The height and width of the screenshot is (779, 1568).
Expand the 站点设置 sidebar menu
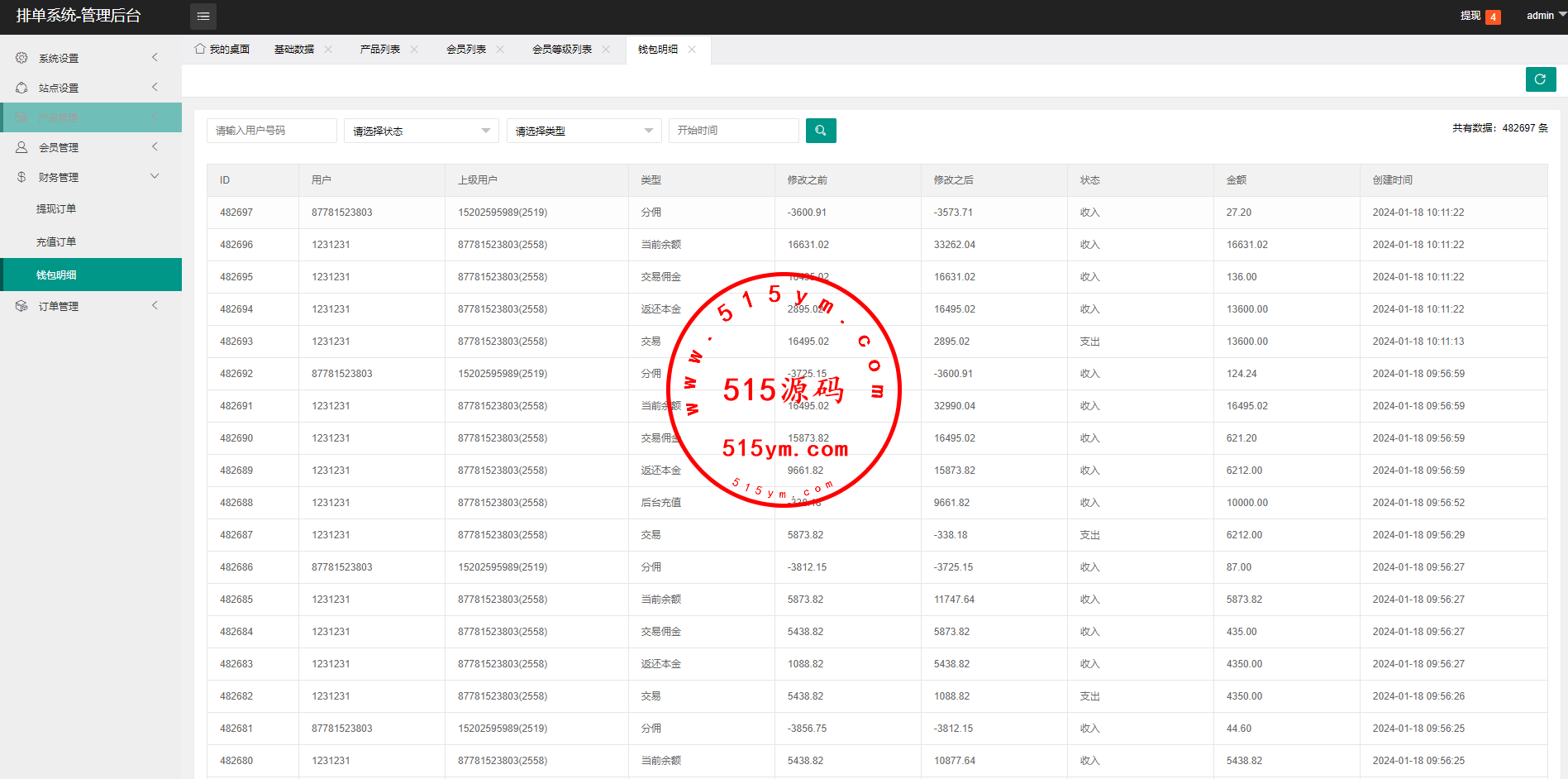click(x=155, y=87)
